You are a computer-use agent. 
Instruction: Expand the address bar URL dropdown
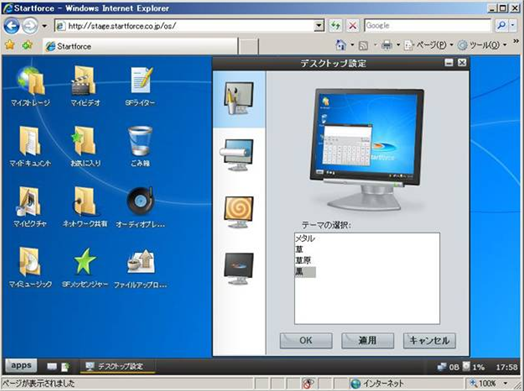(x=319, y=26)
